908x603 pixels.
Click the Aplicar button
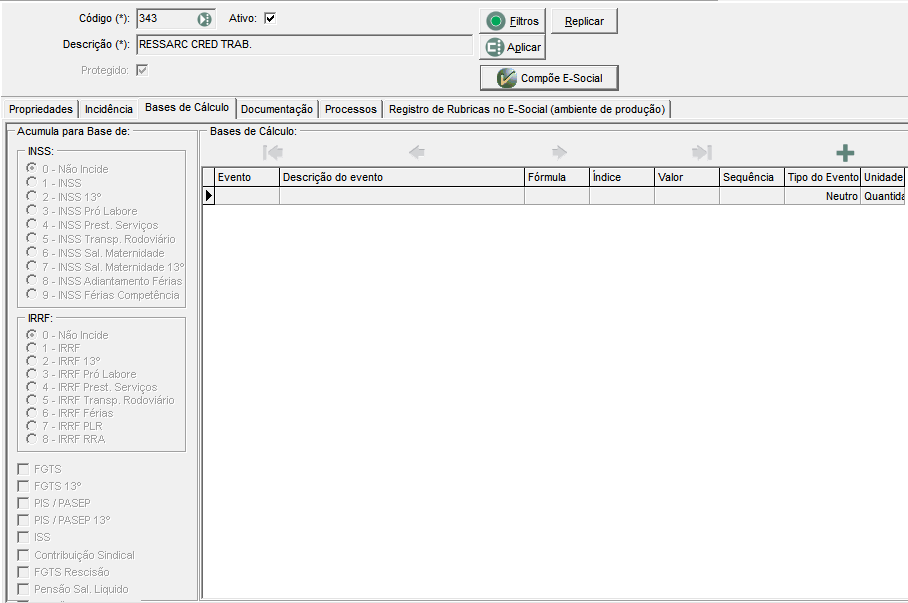(x=512, y=47)
